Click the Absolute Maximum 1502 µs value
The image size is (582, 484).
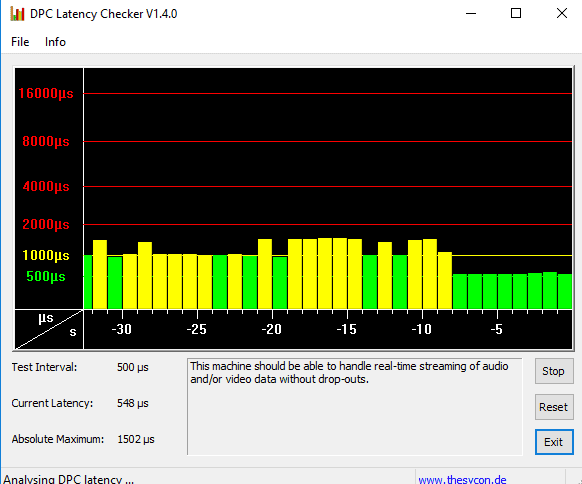pyautogui.click(x=136, y=439)
